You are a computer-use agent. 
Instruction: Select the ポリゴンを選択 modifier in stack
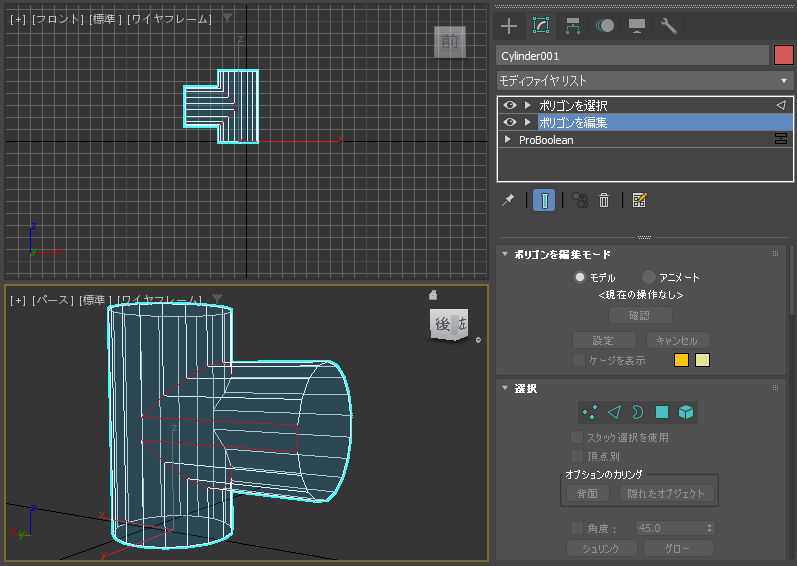coord(573,105)
